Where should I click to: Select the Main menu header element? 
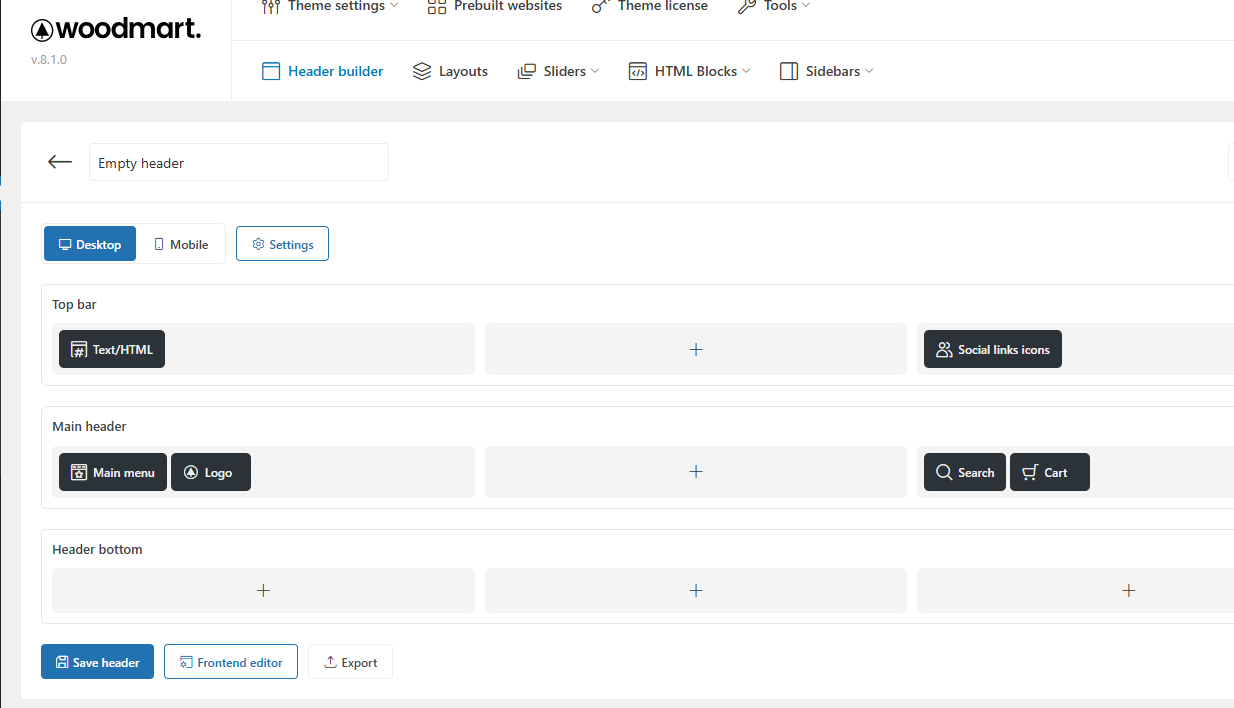pyautogui.click(x=113, y=472)
